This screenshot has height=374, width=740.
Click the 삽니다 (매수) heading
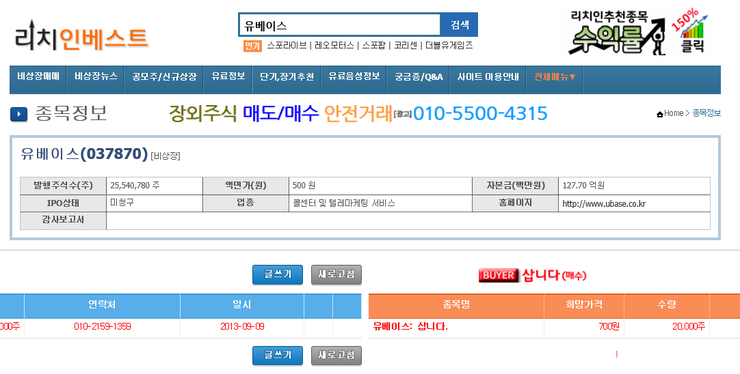pos(554,275)
